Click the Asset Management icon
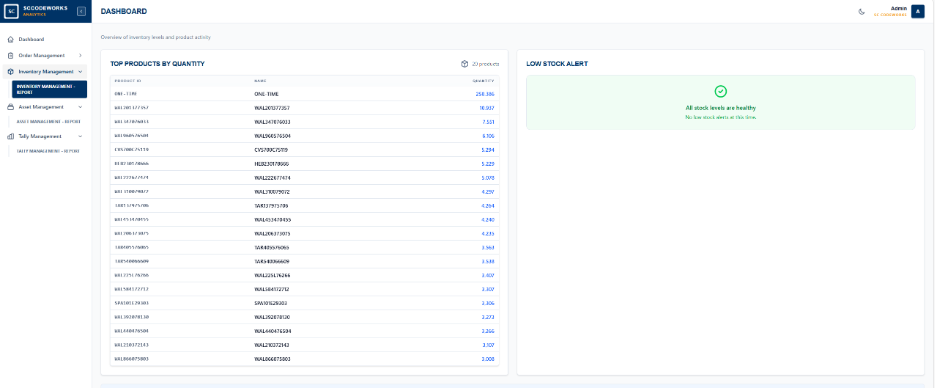936x388 pixels. point(10,107)
